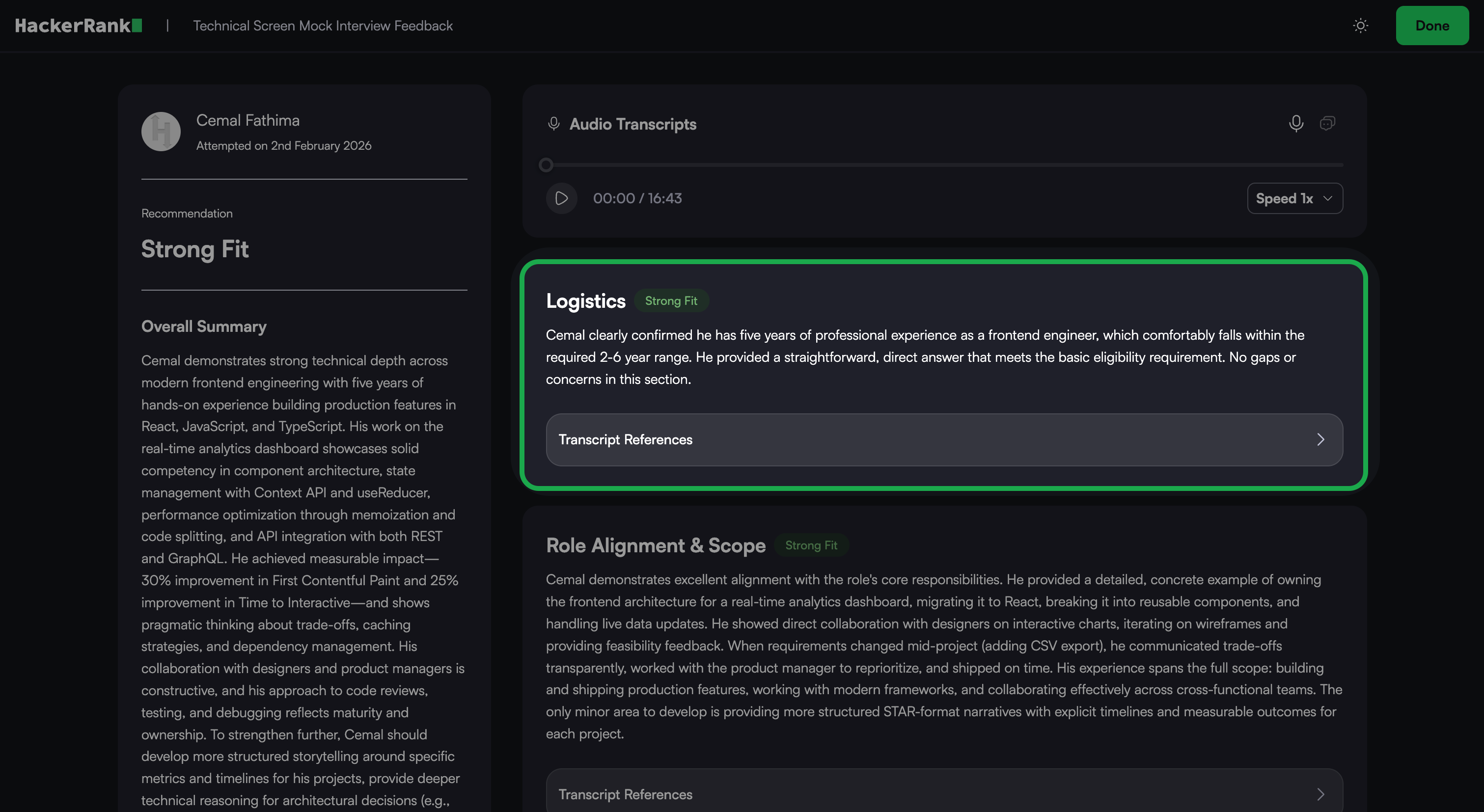Click the Technical Screen Mock Interview Feedback title
Screen dimensions: 1484x812
[x=323, y=26]
